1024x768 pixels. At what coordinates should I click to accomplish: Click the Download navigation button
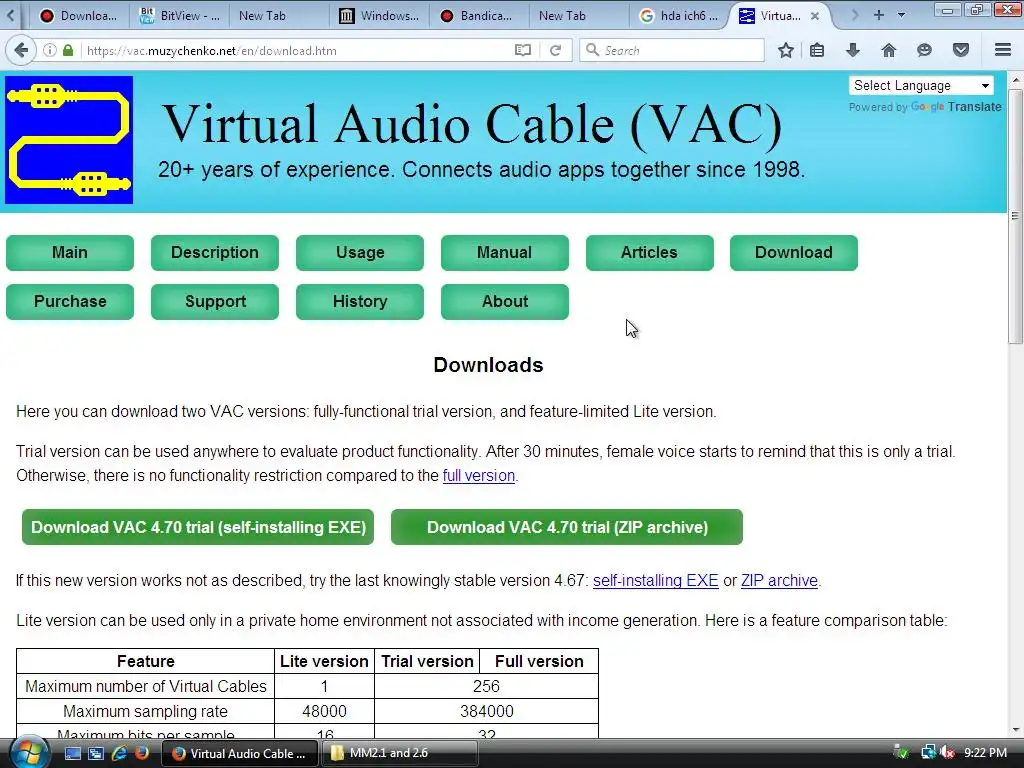pyautogui.click(x=794, y=253)
